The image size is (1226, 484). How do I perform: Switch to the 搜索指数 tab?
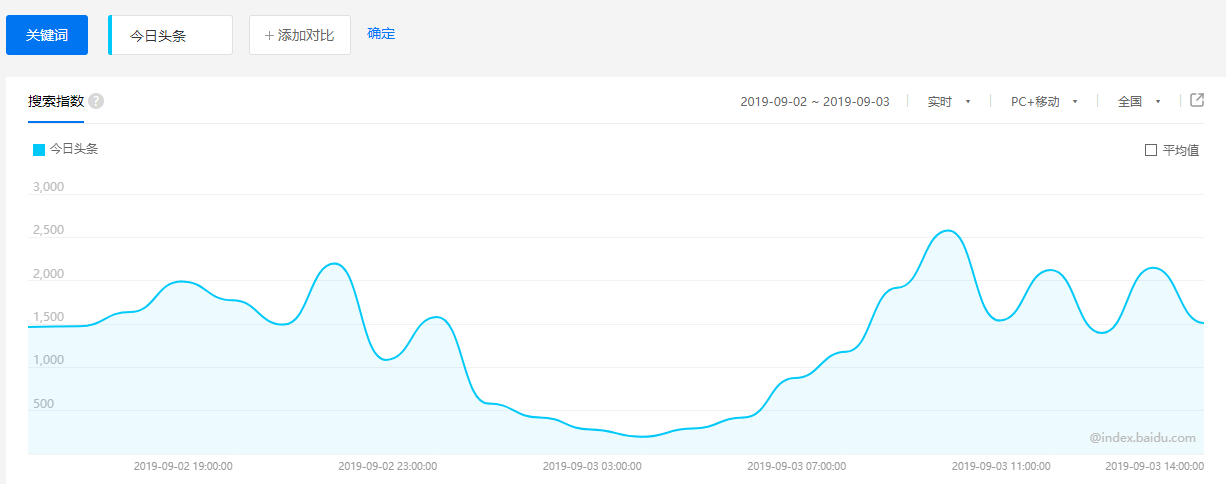point(56,101)
